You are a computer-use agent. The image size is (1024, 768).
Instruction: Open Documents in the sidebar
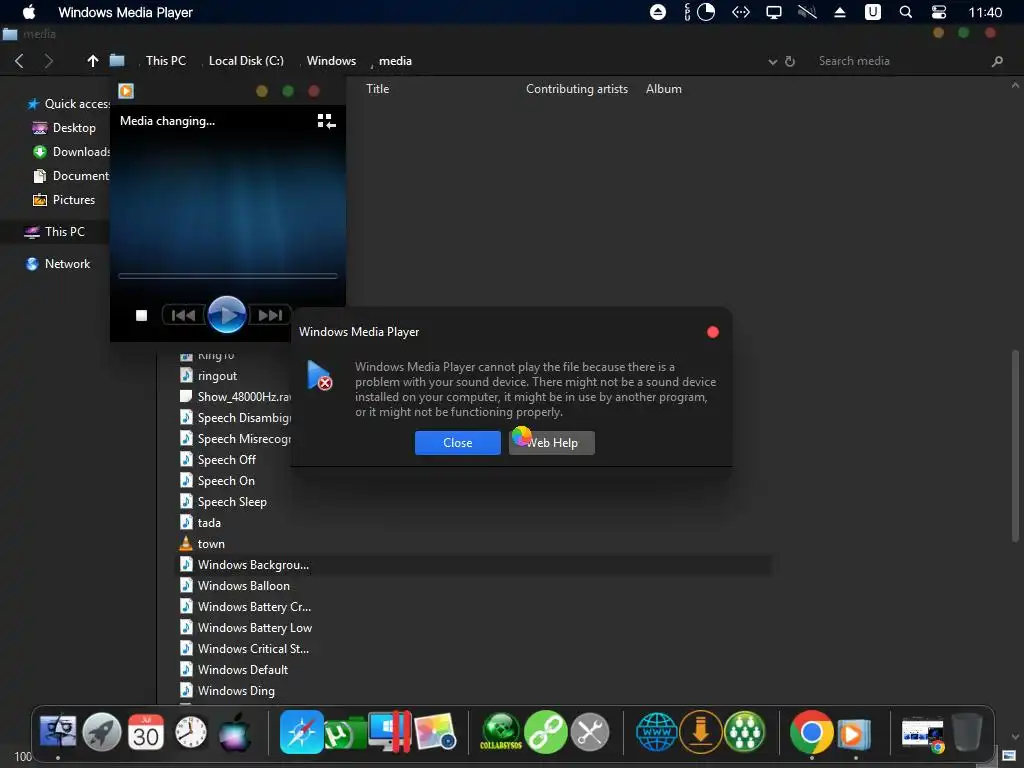click(x=71, y=176)
